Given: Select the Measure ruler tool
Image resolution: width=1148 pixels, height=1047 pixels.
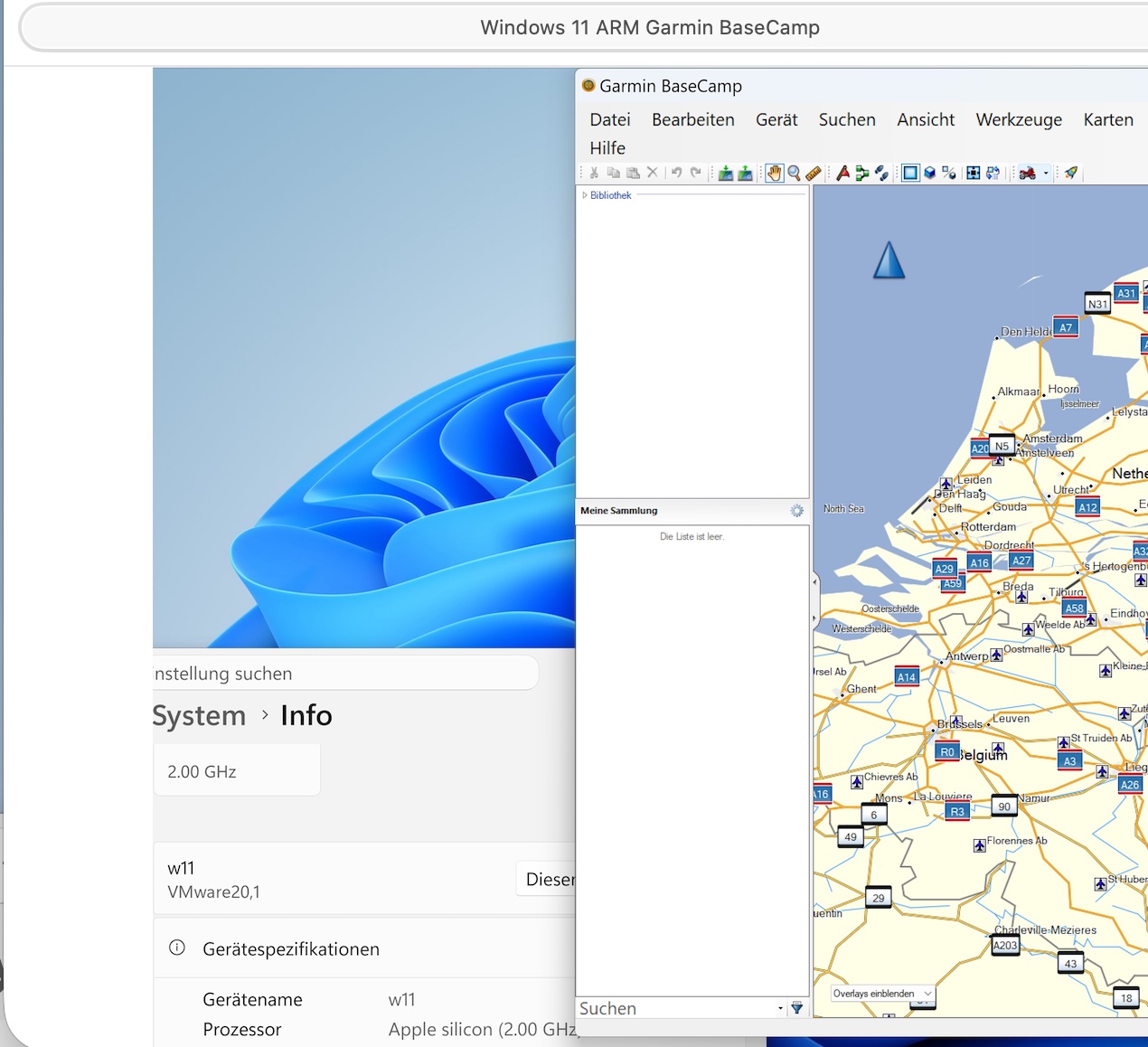Looking at the screenshot, I should click(814, 173).
